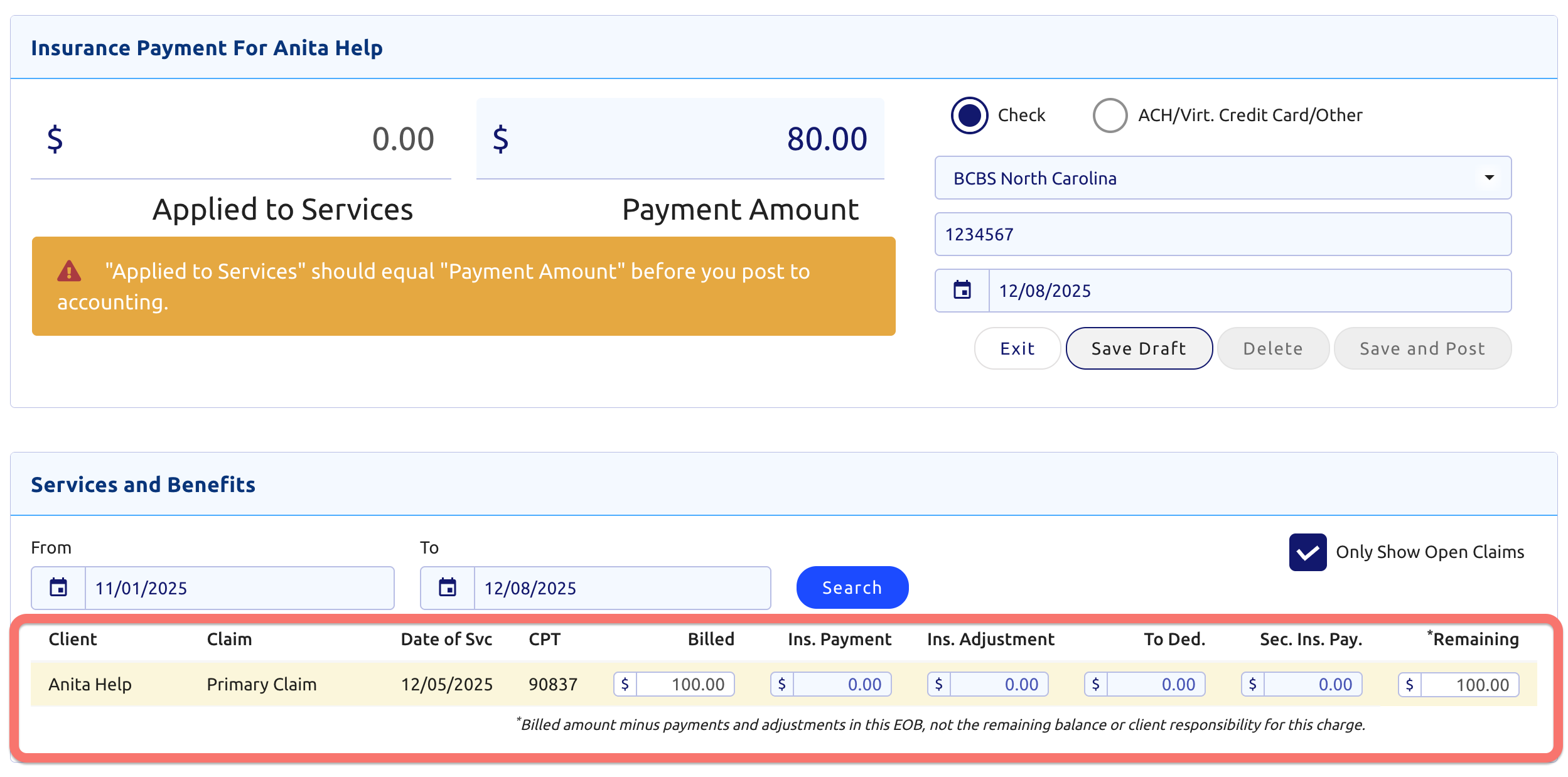1568x777 pixels.
Task: Click the From date calendar icon
Action: [58, 587]
